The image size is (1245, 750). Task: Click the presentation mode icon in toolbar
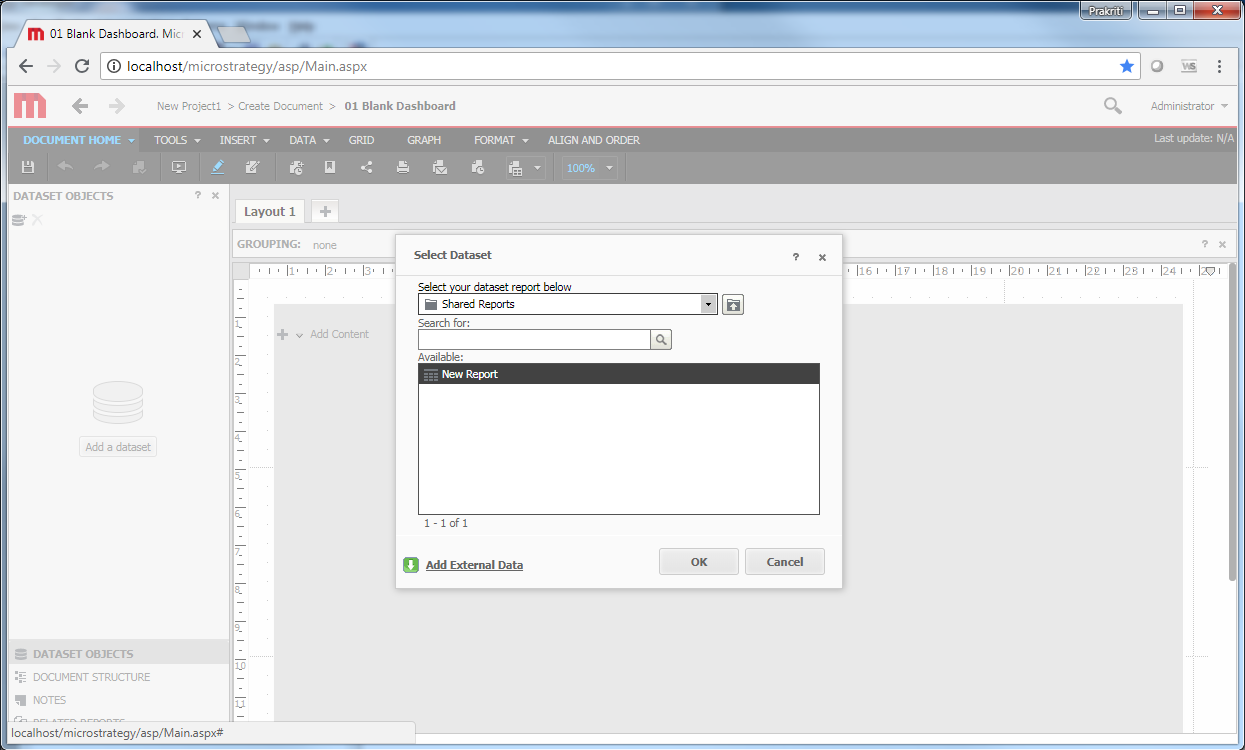click(179, 168)
